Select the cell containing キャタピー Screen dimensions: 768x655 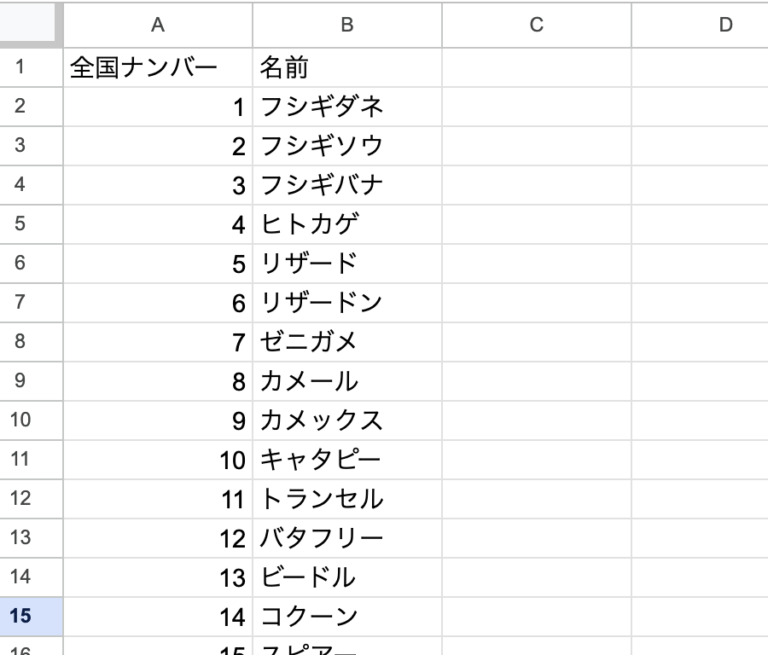point(346,460)
